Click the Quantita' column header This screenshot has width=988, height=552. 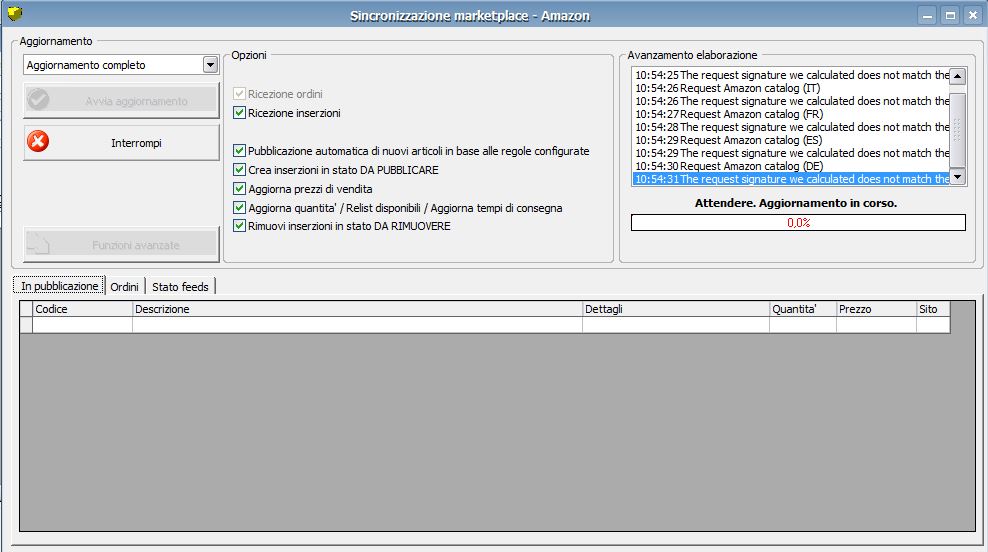coord(803,309)
